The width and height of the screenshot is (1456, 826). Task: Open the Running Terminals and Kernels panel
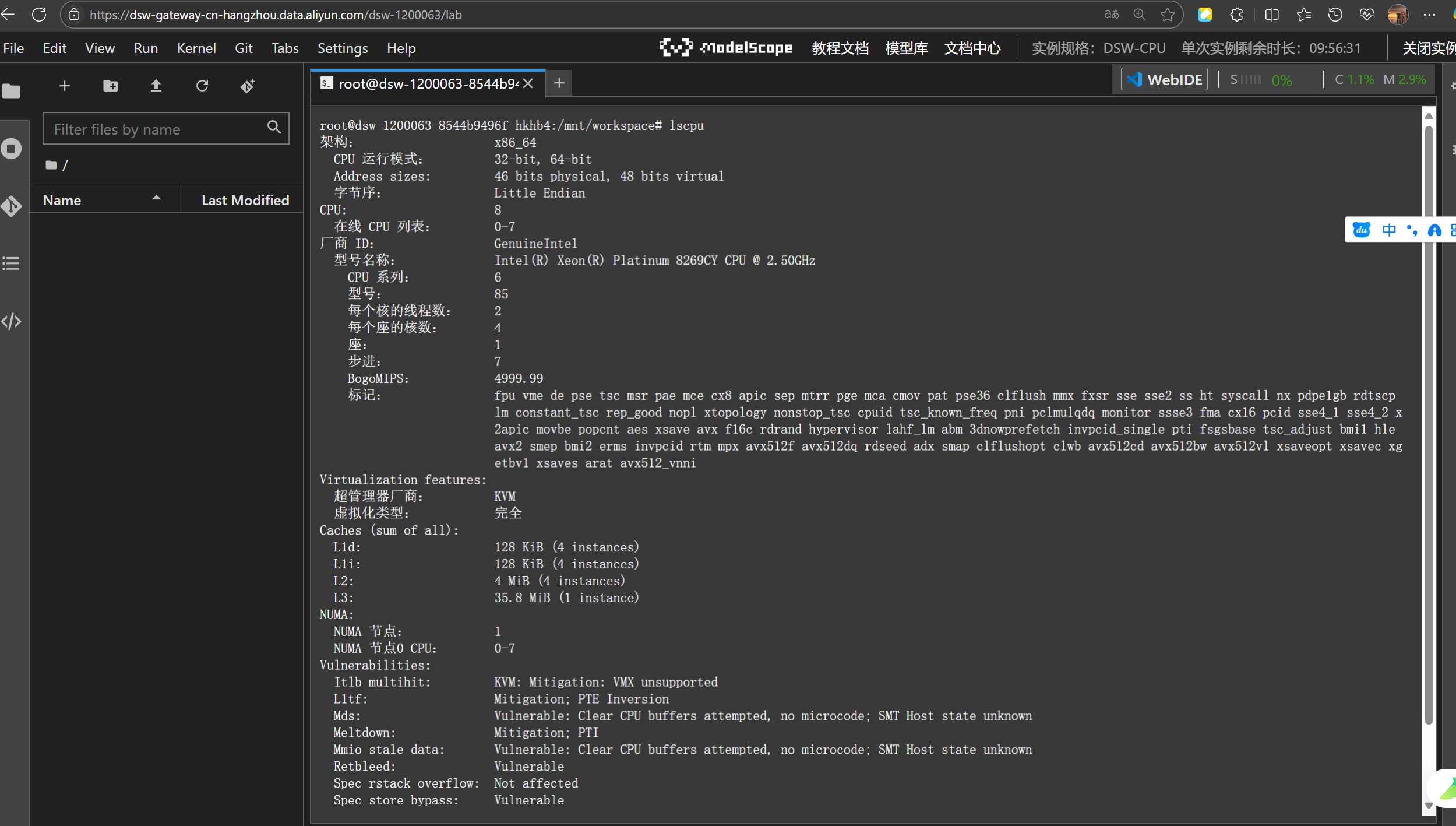[12, 149]
